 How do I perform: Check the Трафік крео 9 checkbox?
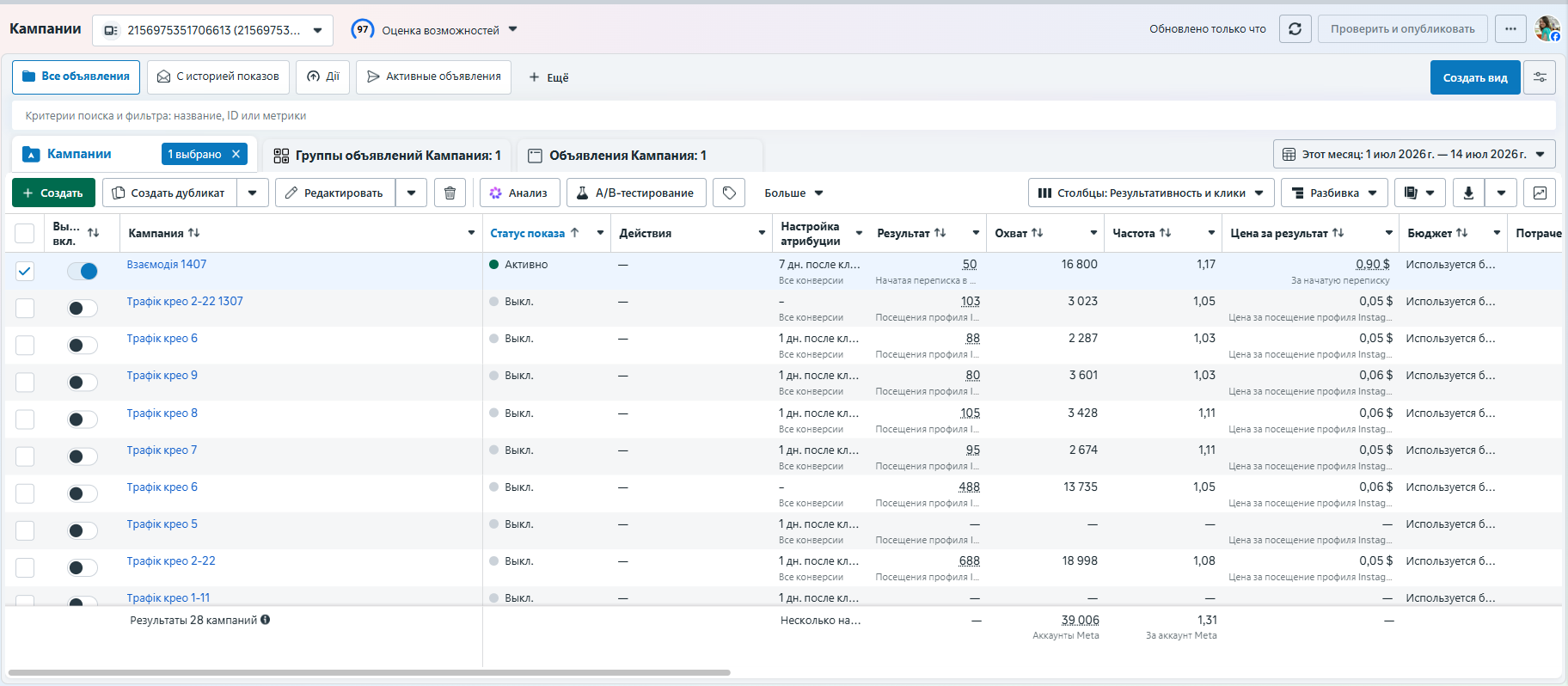point(25,383)
